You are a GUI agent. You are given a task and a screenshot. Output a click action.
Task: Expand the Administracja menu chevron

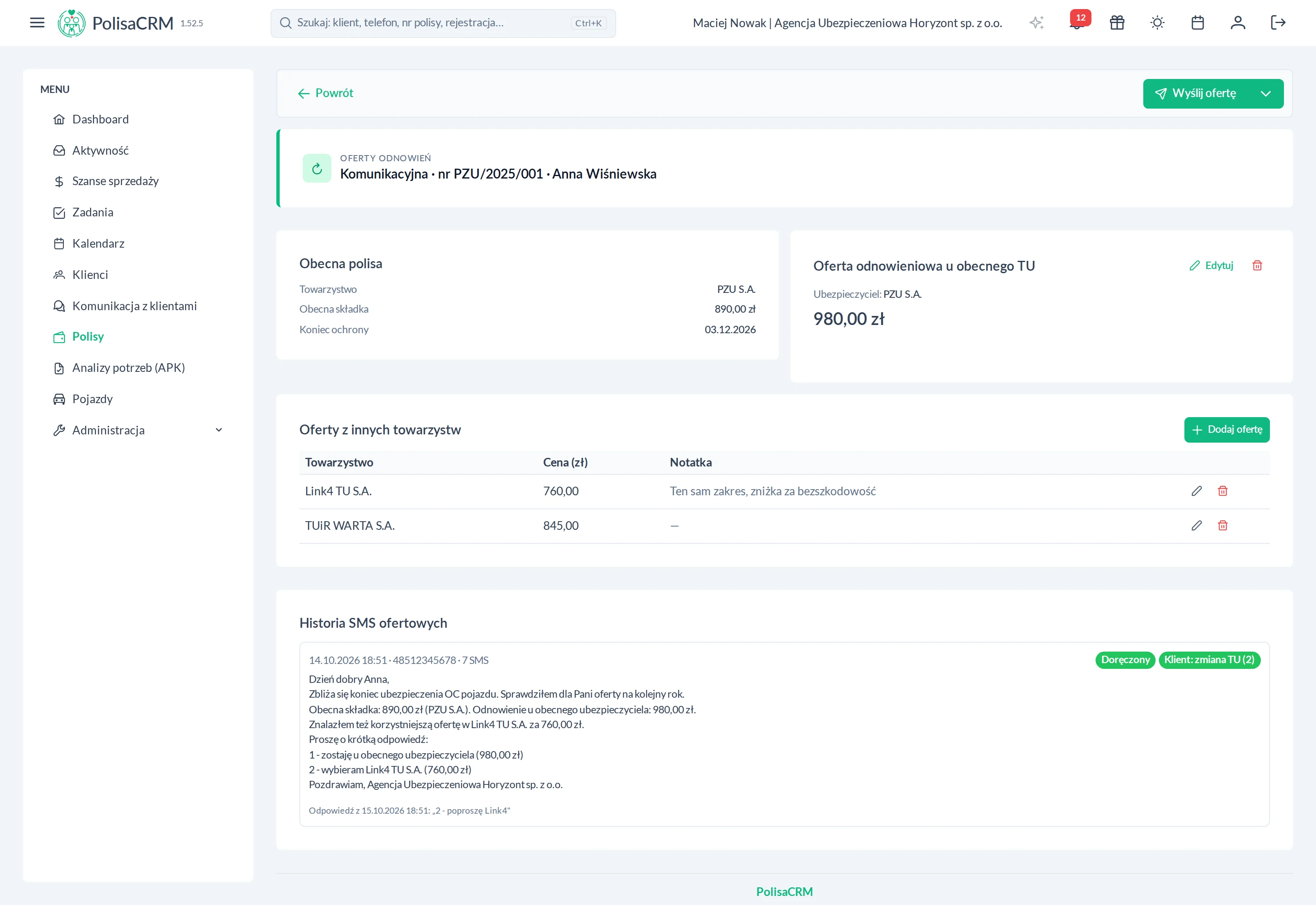219,430
